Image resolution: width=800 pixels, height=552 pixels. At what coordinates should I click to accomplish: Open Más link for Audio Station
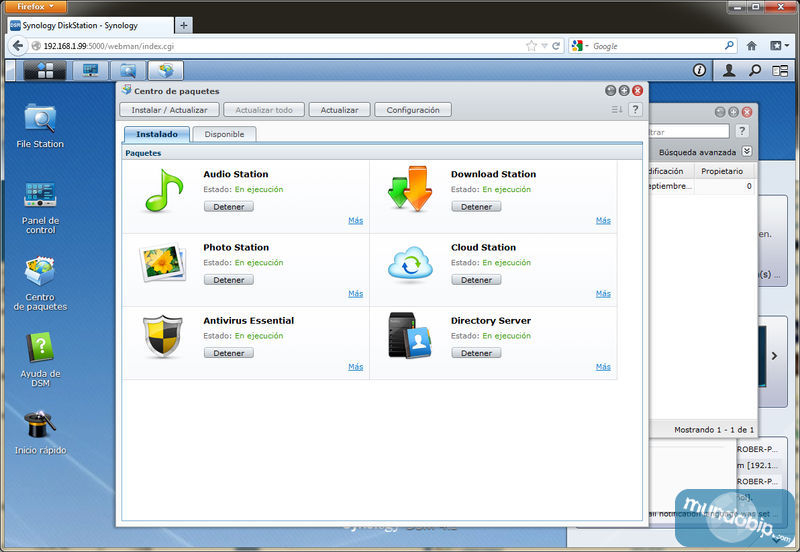coord(356,220)
